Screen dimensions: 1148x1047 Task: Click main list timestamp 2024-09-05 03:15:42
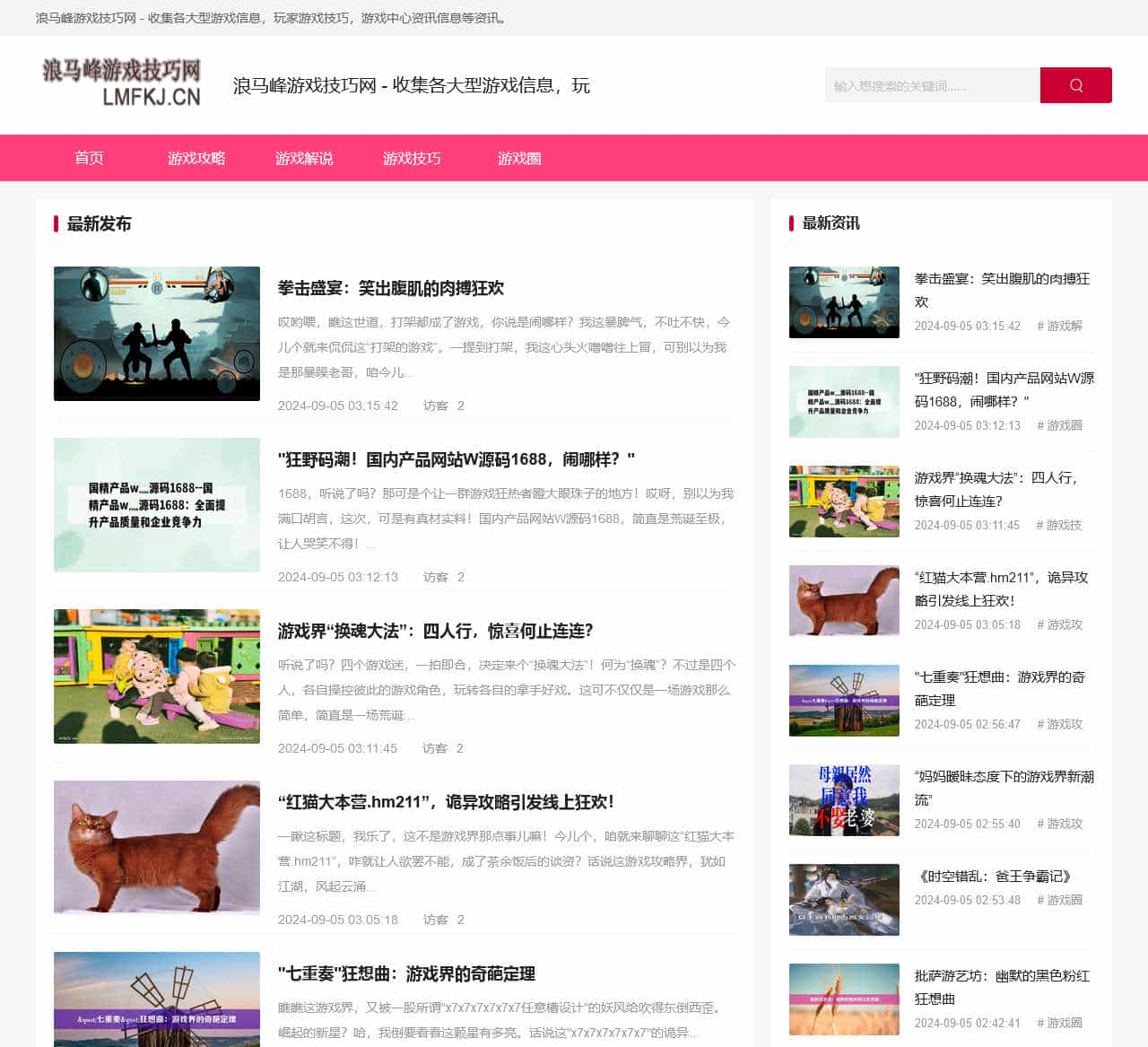[x=338, y=406]
